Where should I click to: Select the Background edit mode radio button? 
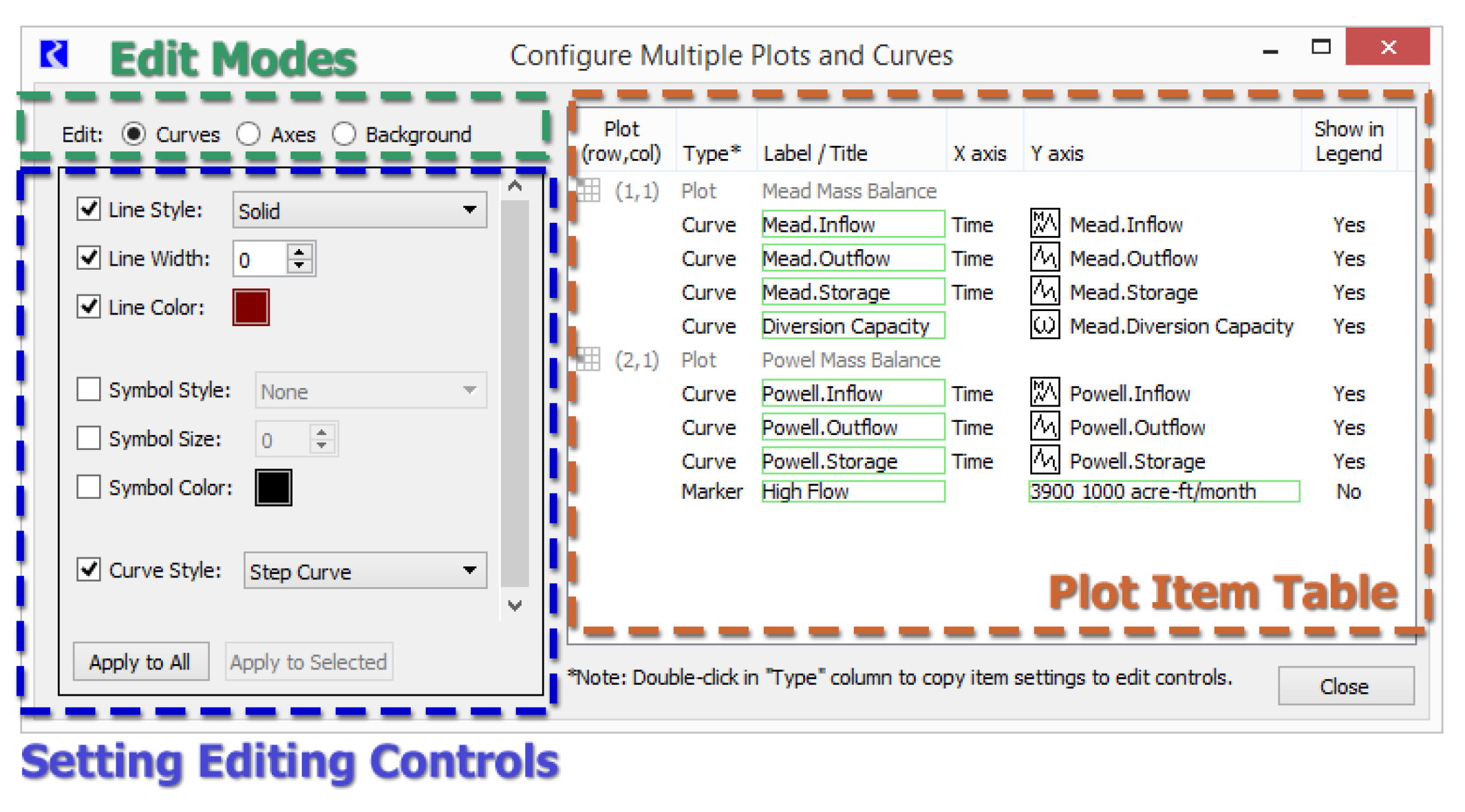click(x=343, y=134)
